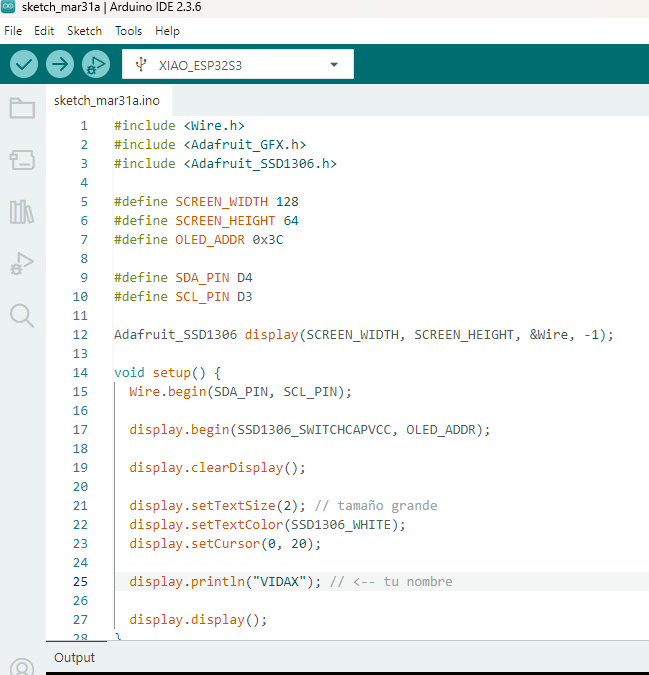
Task: Click the SCREEN_WIDTH 128 define line
Action: pos(206,201)
